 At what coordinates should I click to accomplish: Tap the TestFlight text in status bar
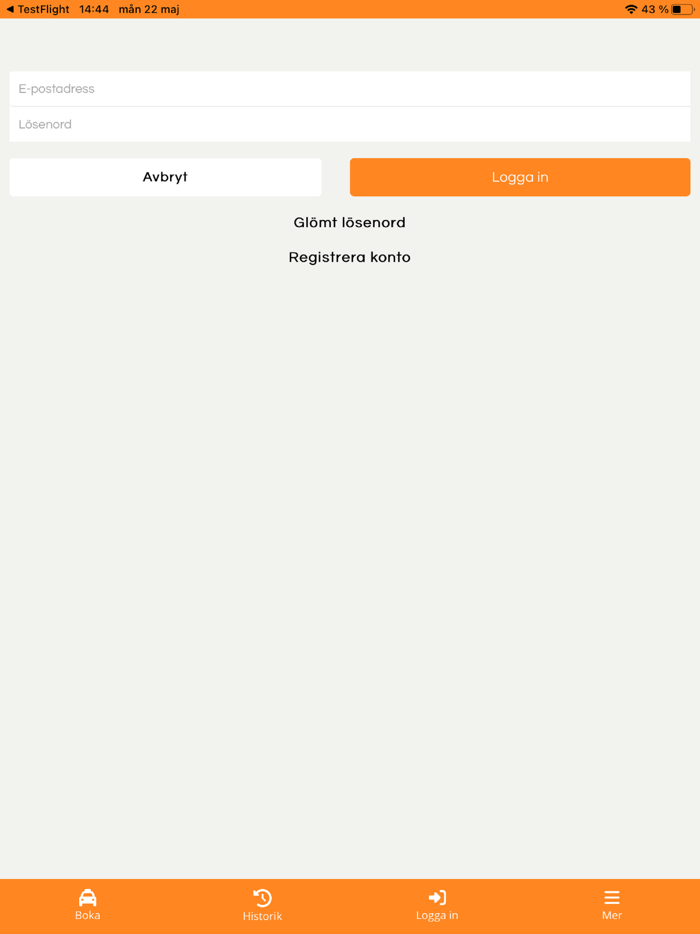43,10
